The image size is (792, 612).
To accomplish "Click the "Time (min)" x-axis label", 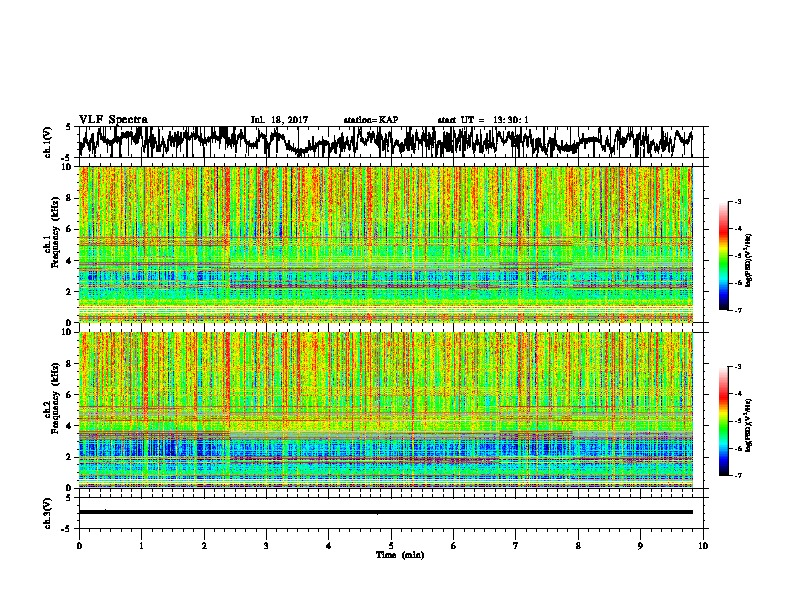I will (400, 555).
